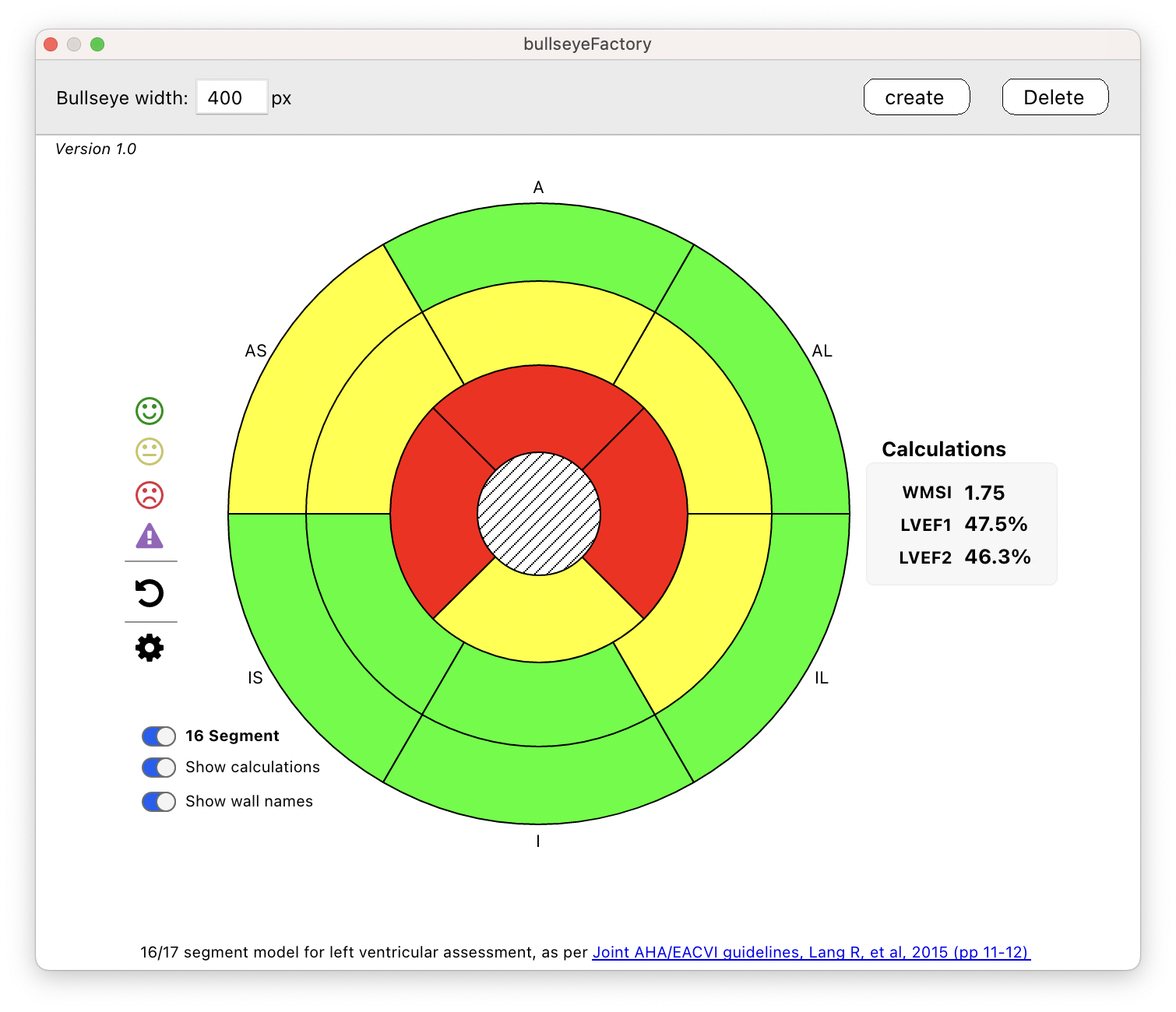Viewport: 1176px width, 1012px height.
Task: Click the WMSI value in Calculations panel
Action: 984,493
